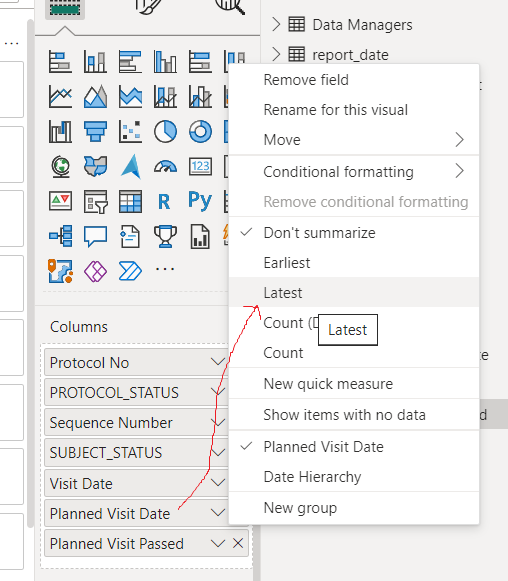Select the R script visual
508x581 pixels.
point(164,202)
